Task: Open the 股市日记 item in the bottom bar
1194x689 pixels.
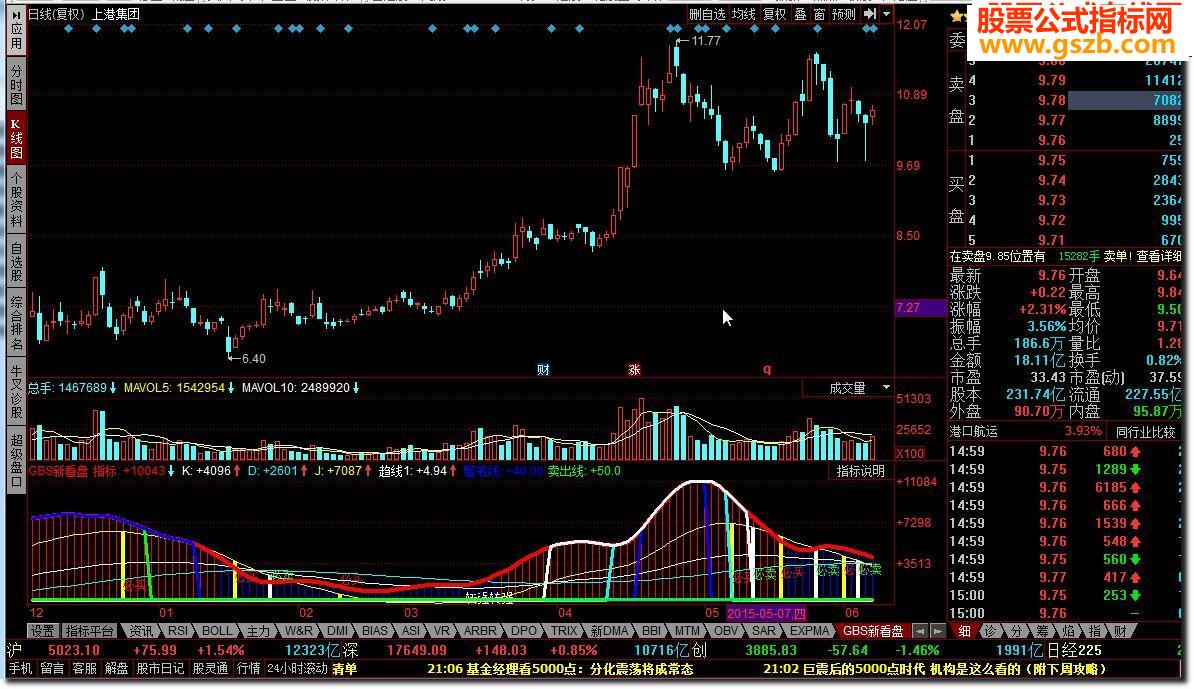Action: 160,668
